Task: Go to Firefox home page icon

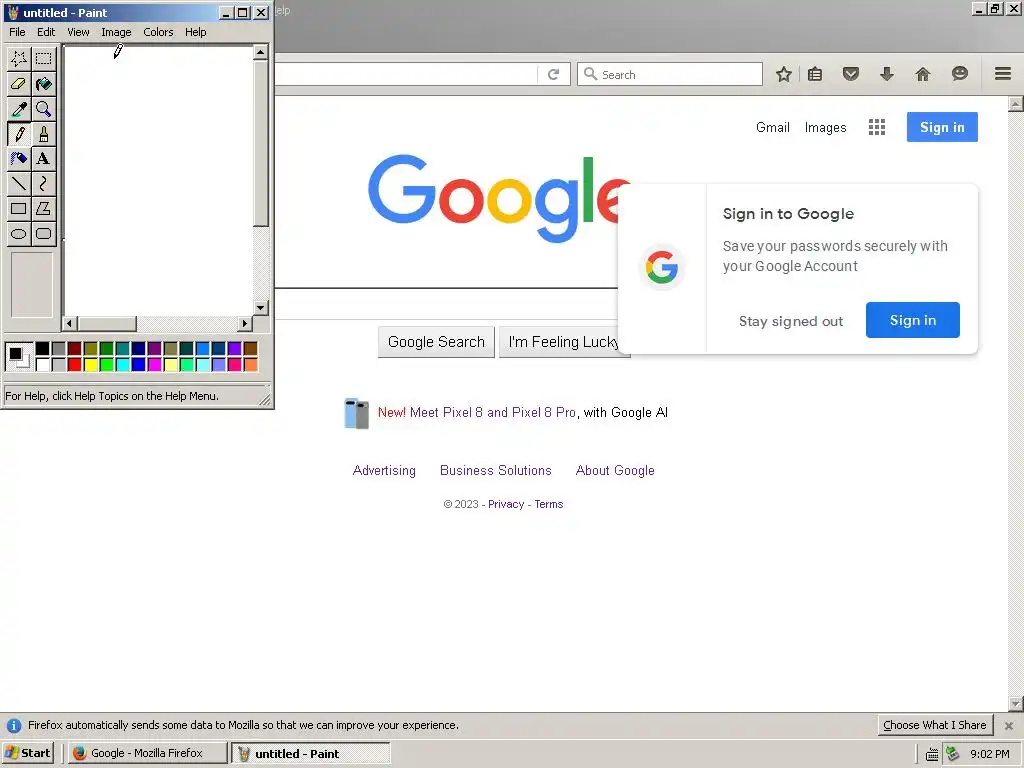Action: pyautogui.click(x=923, y=74)
